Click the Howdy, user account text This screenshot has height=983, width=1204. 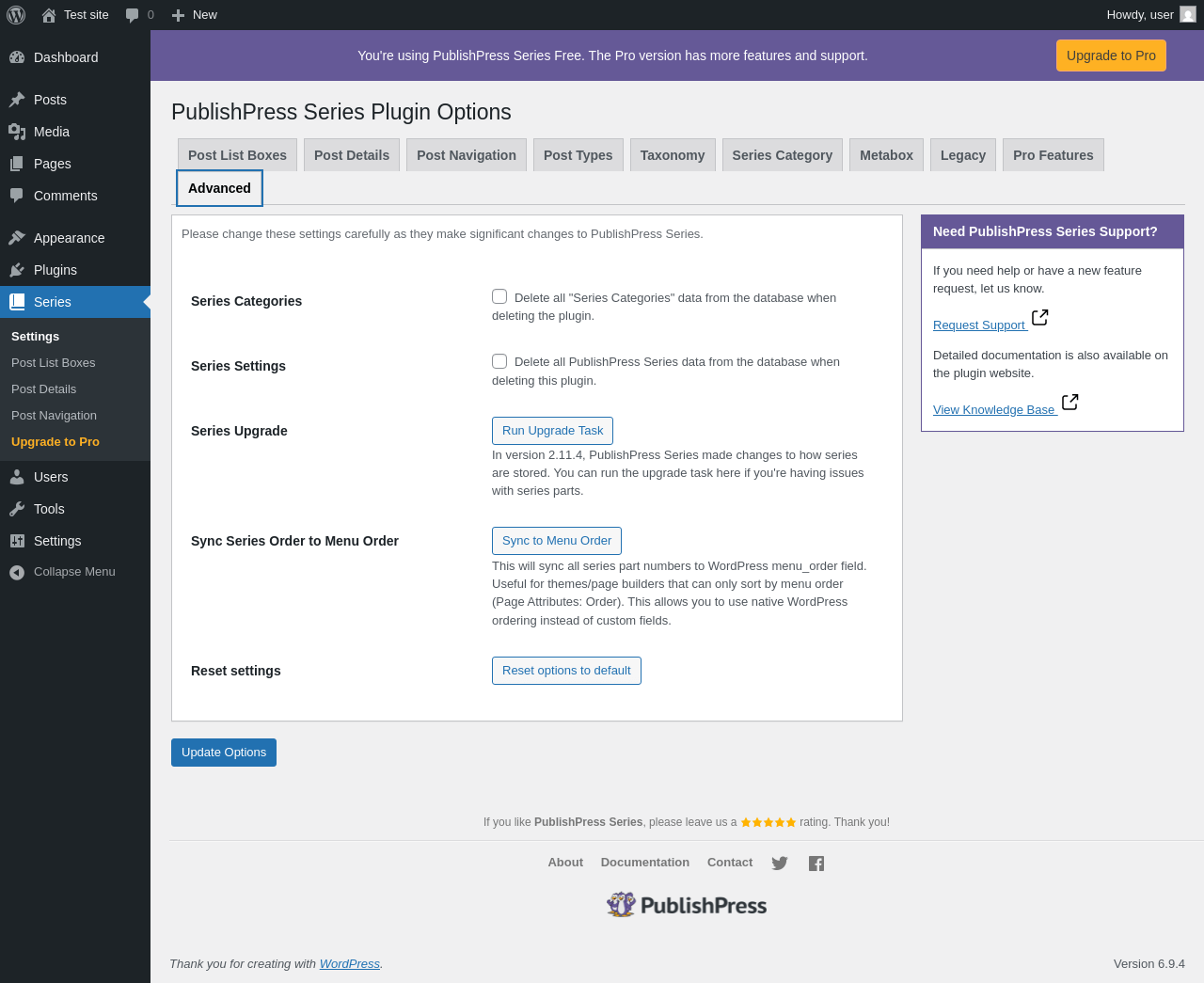click(1140, 15)
